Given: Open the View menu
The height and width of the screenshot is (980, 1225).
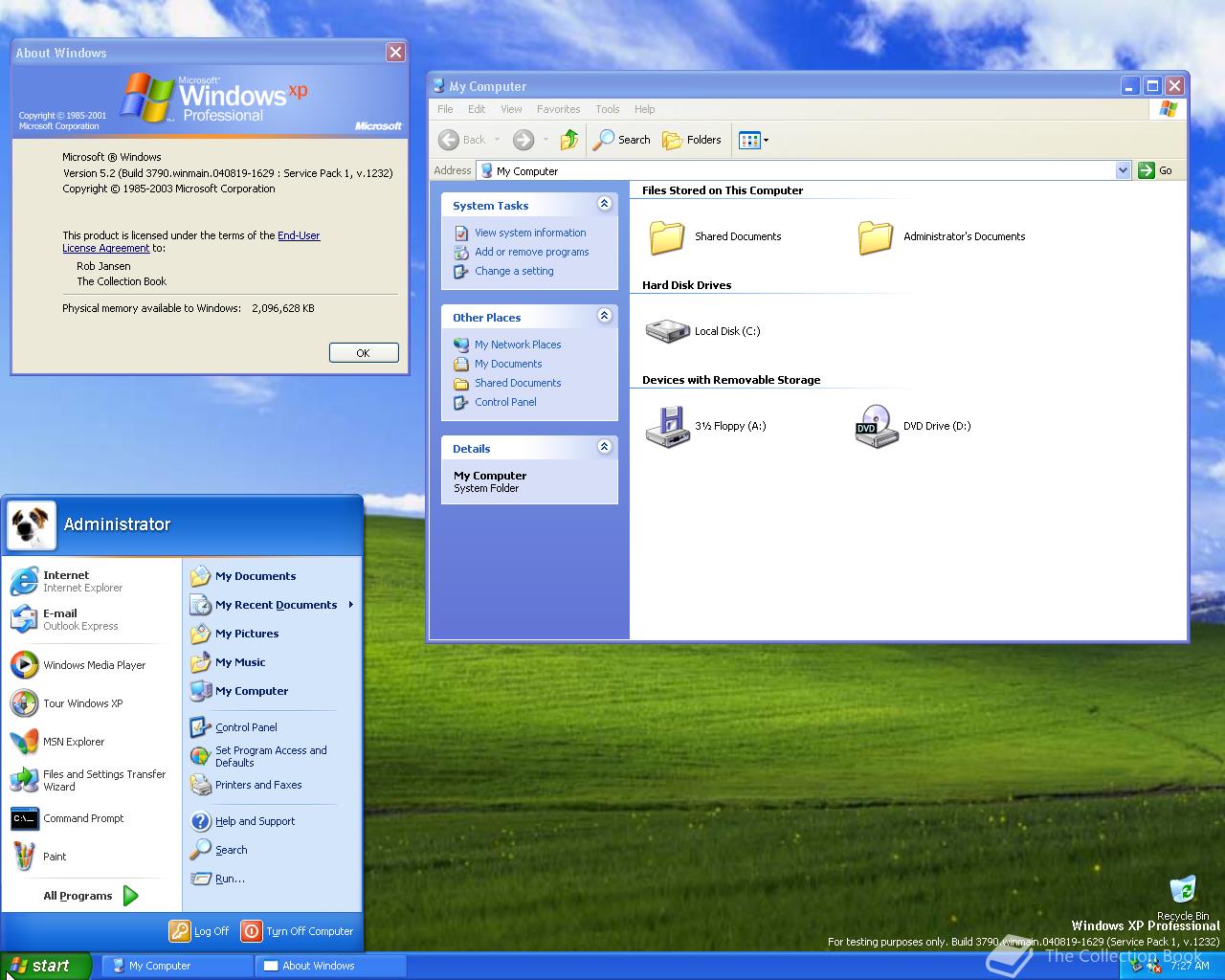Looking at the screenshot, I should pyautogui.click(x=511, y=109).
